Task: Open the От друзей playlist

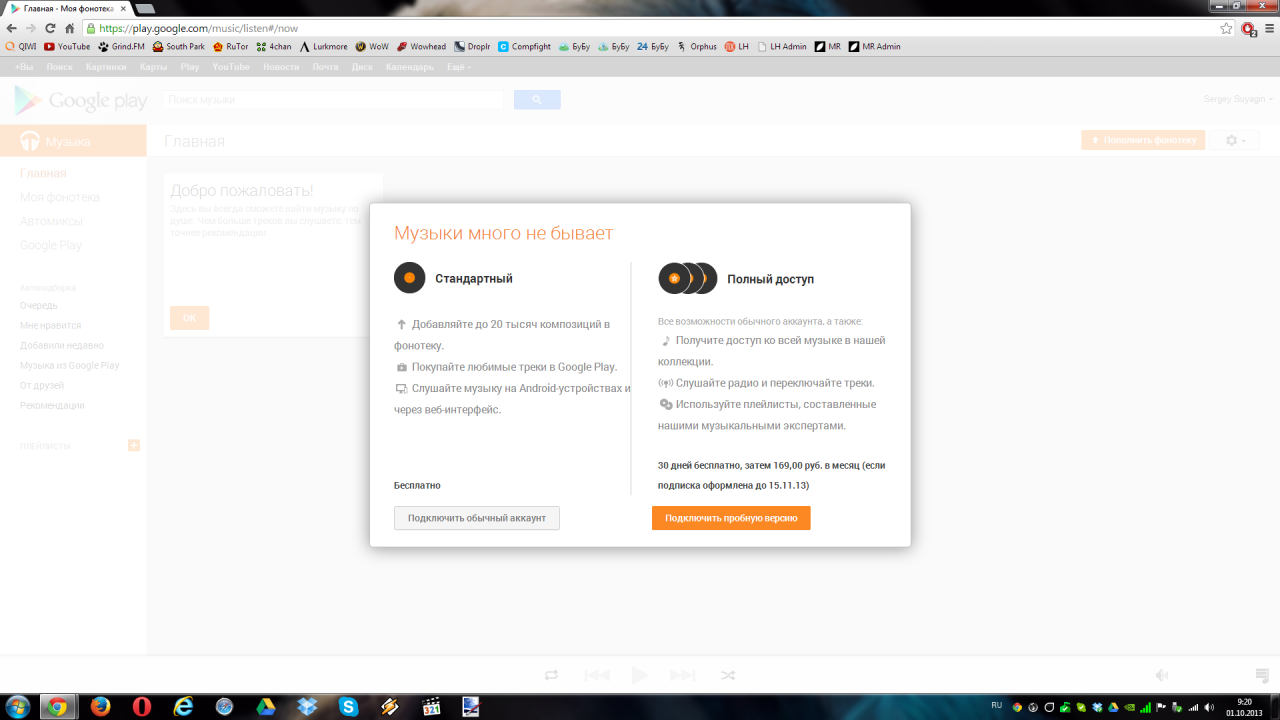Action: click(x=42, y=385)
